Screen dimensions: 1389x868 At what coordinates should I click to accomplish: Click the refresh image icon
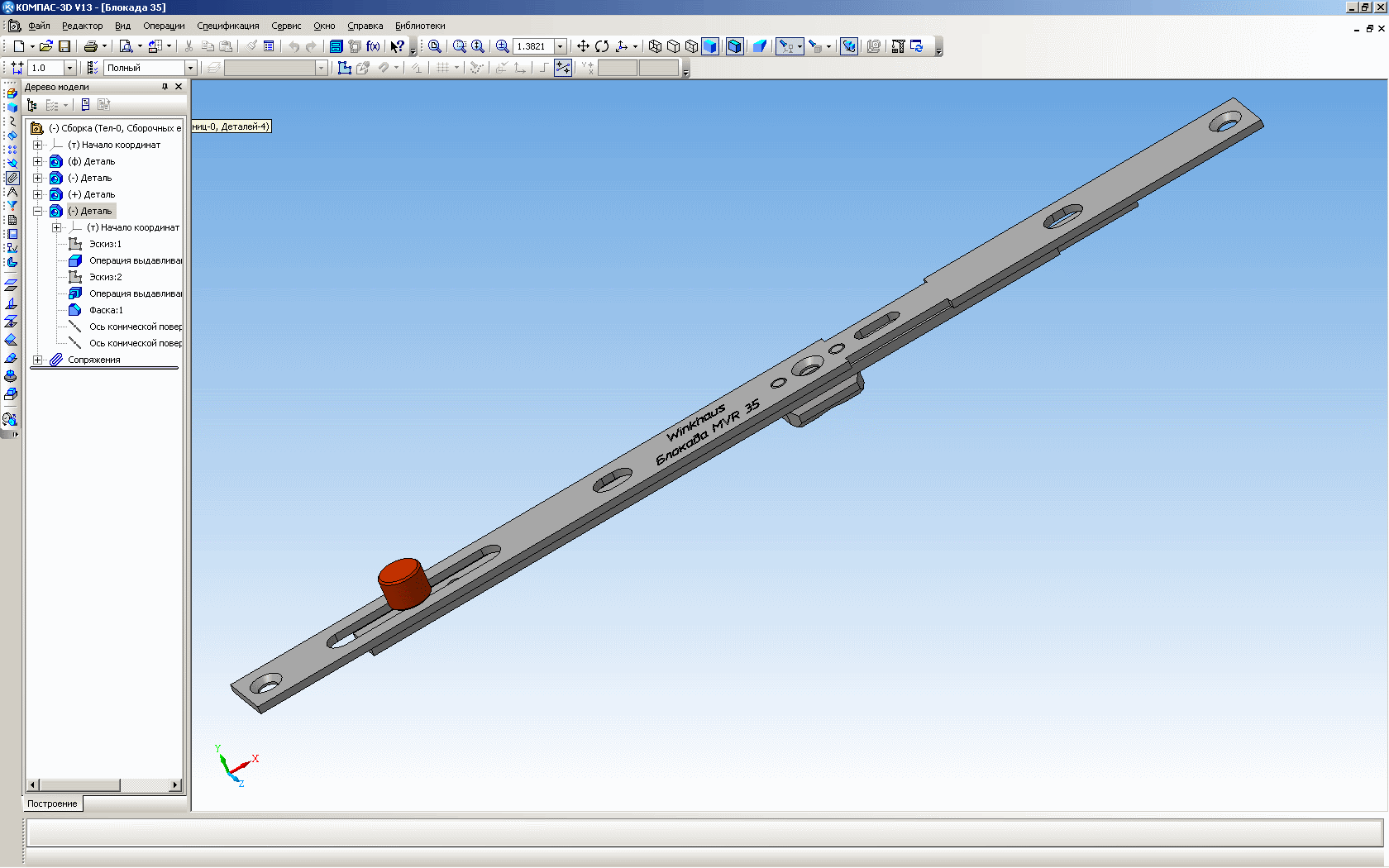917,46
